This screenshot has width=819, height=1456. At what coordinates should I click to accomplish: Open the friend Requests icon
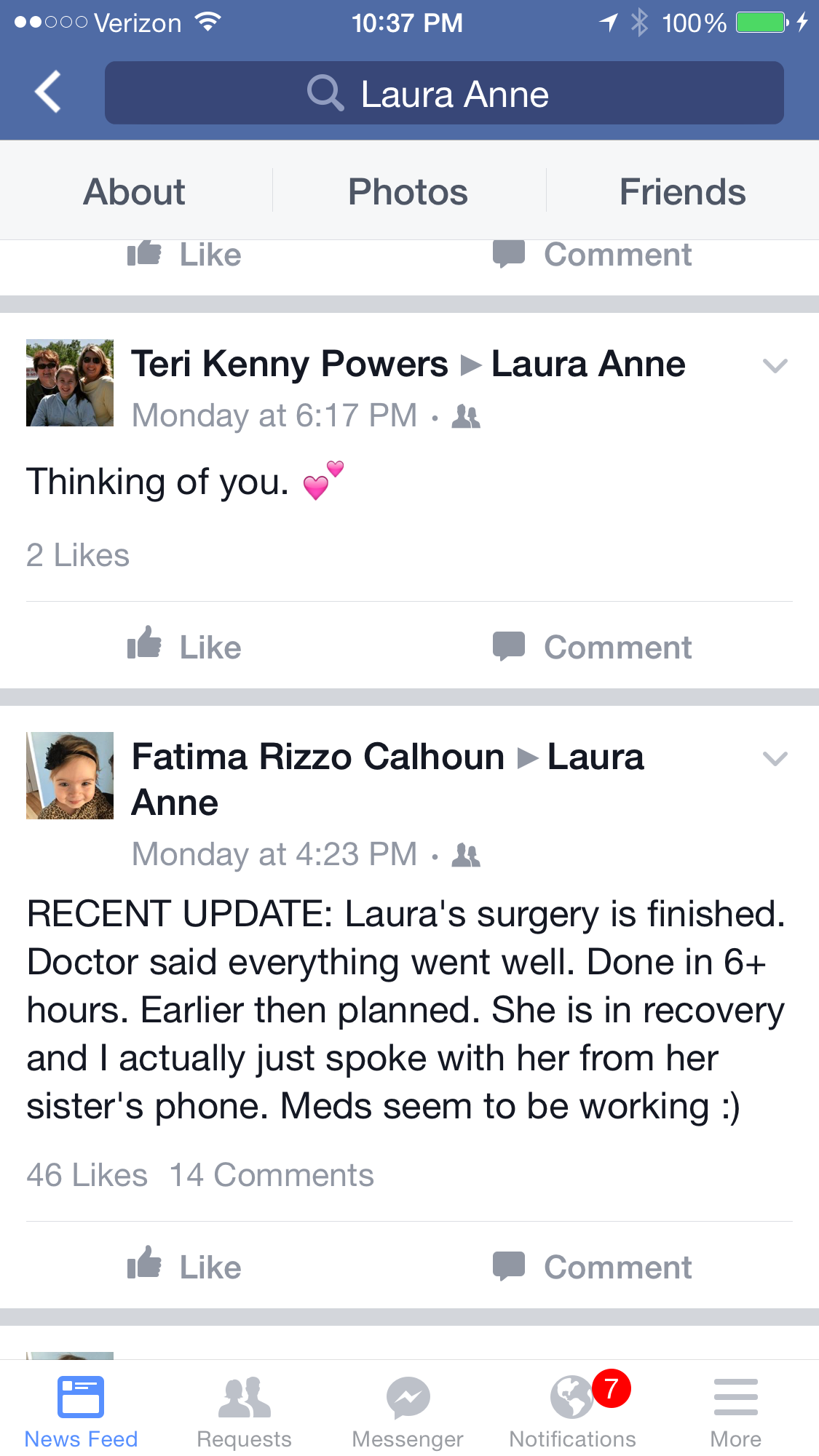point(245,1397)
